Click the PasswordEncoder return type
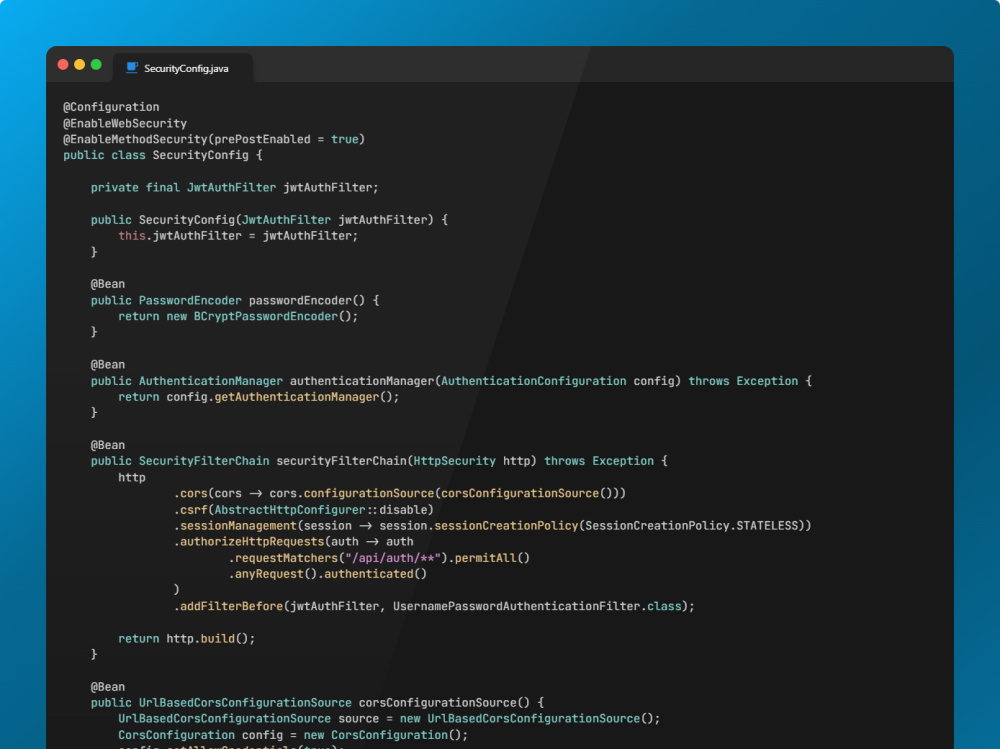The width and height of the screenshot is (1000, 749). coord(190,300)
